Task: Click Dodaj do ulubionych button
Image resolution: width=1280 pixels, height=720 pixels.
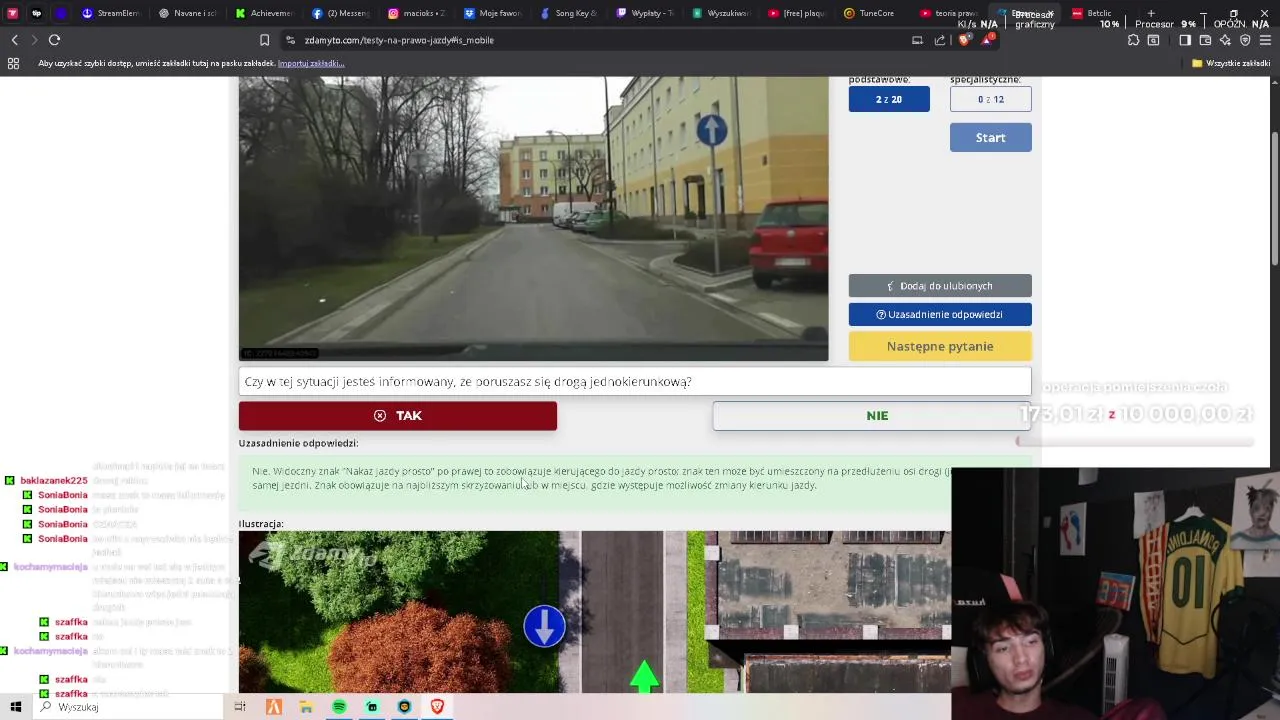Action: click(940, 286)
